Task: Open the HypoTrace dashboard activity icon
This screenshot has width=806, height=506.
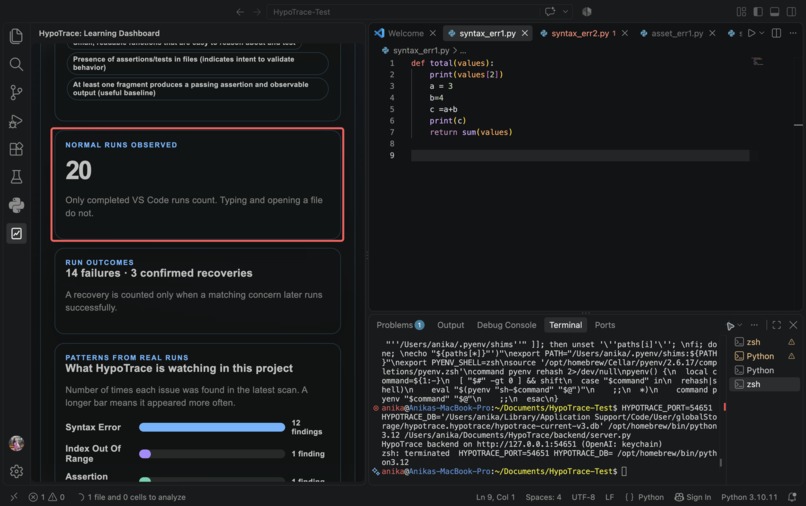Action: pos(16,233)
